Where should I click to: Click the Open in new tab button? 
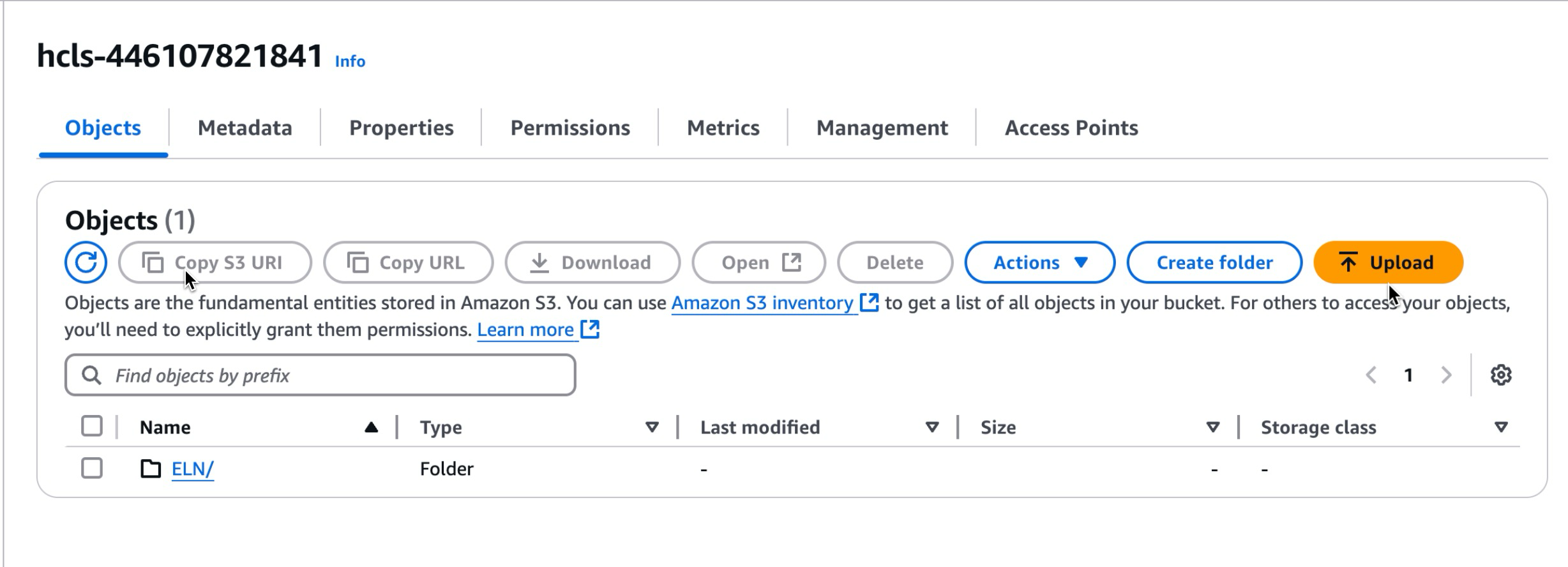pyautogui.click(x=758, y=262)
